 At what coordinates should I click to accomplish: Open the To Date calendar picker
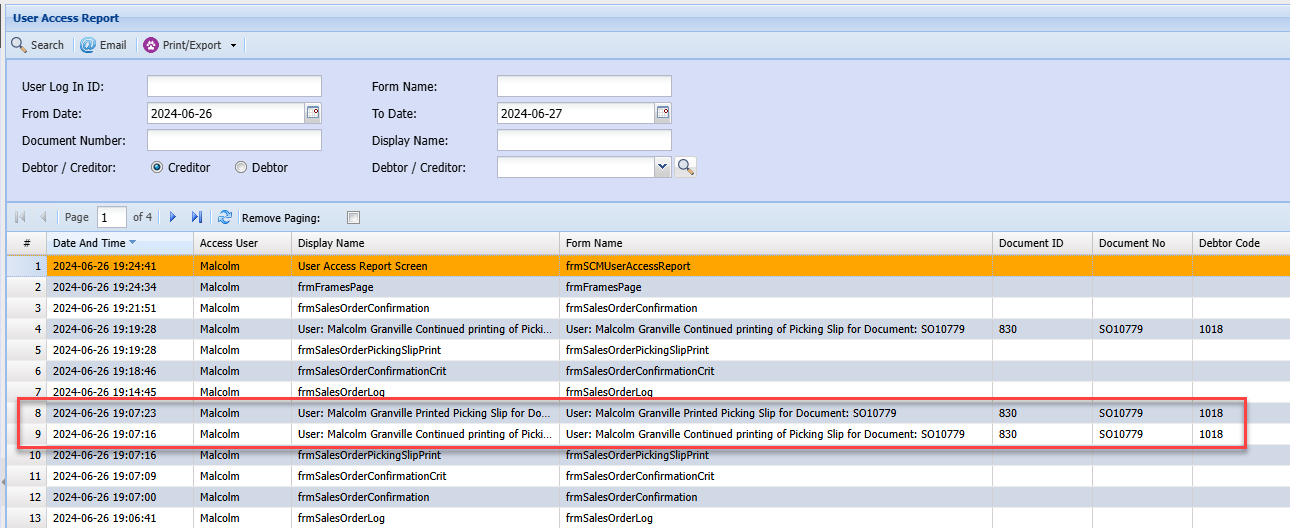click(x=663, y=113)
